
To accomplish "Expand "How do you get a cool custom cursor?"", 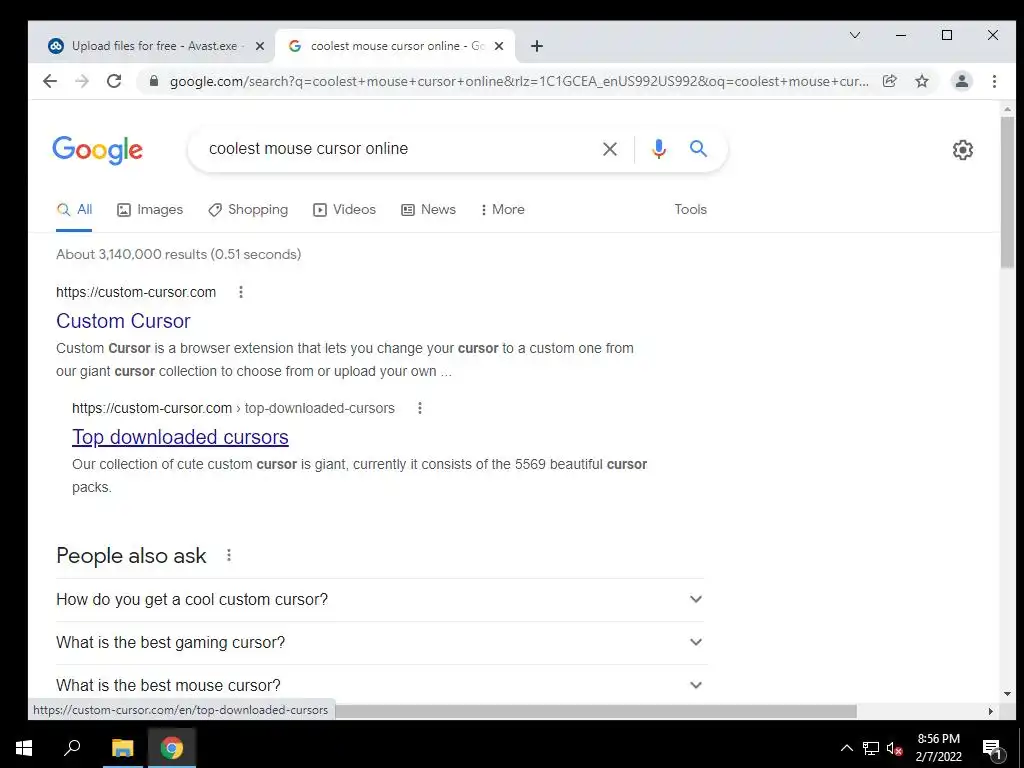I will tap(381, 600).
